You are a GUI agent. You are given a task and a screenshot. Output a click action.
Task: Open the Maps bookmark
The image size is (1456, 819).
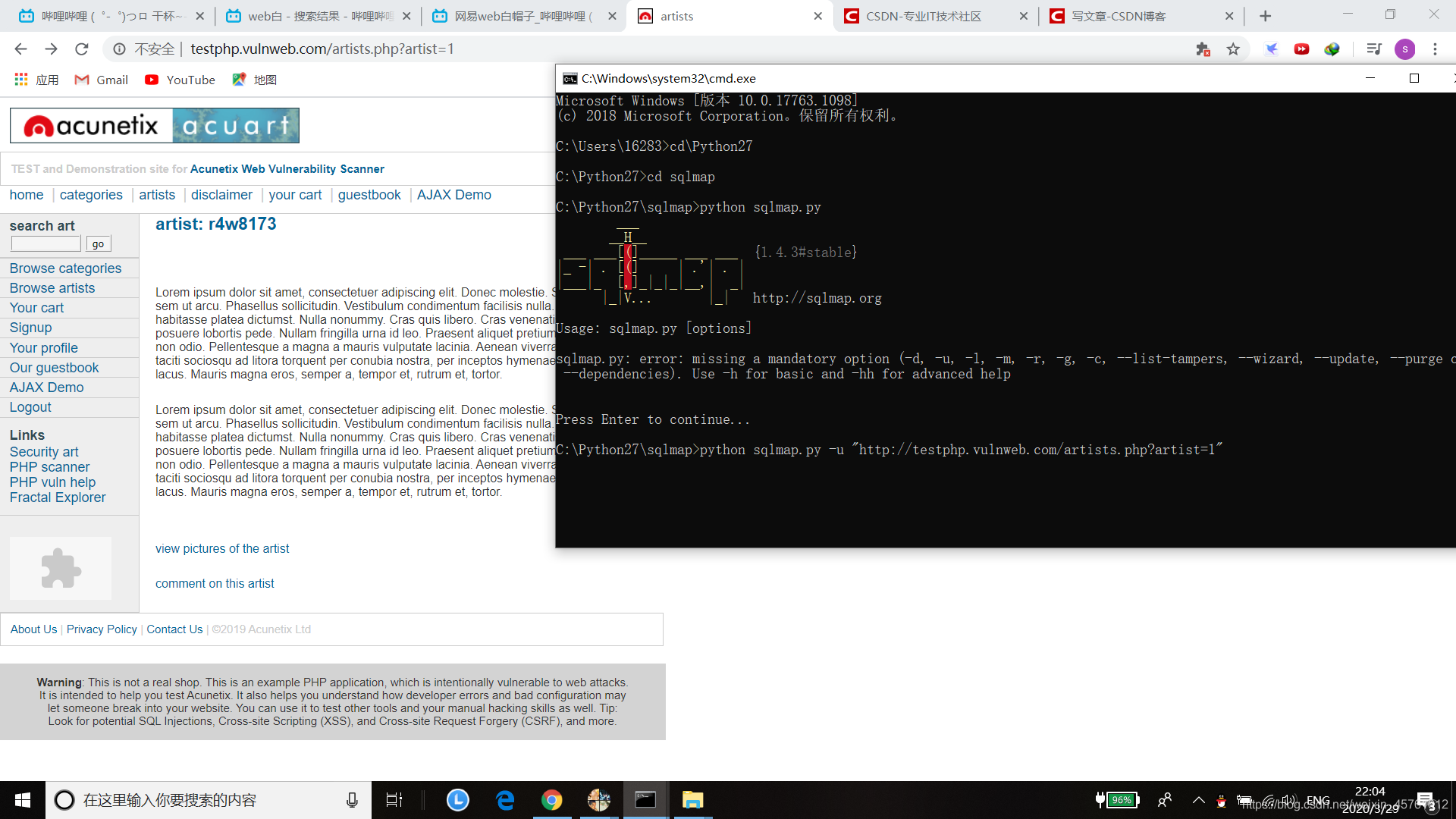point(254,80)
